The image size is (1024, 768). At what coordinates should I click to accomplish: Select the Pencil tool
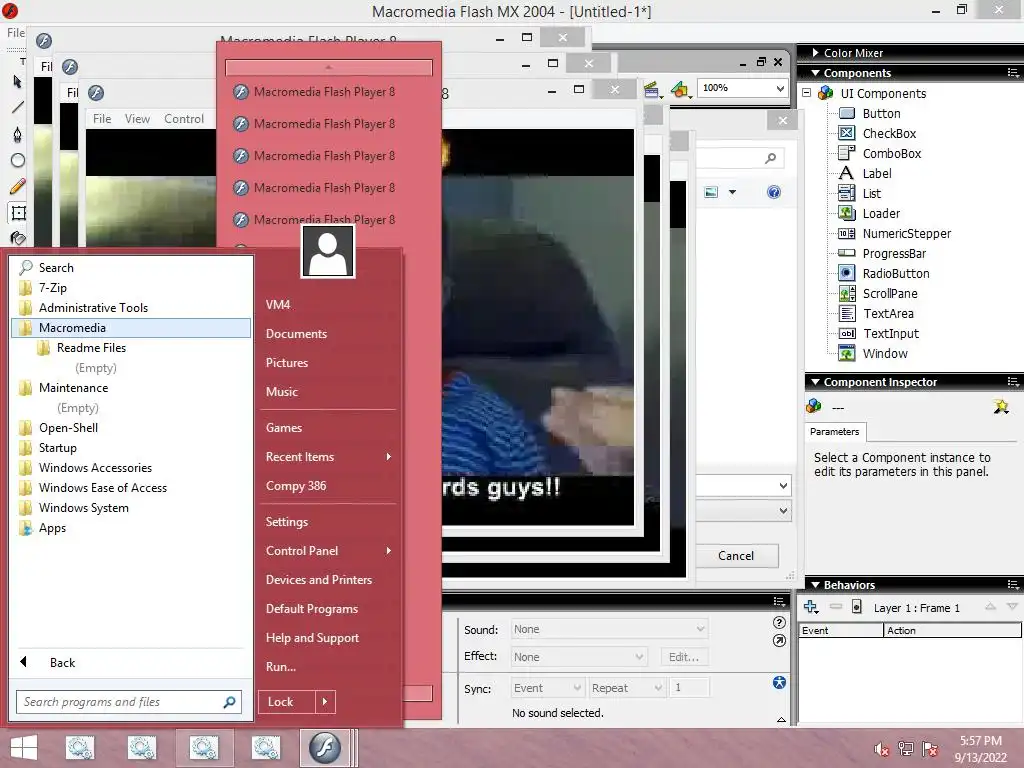[x=18, y=187]
